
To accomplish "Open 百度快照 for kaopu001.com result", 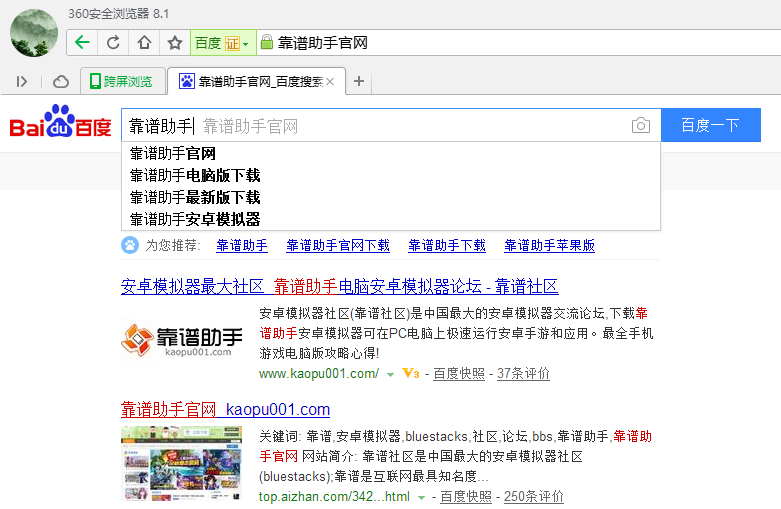I will pyautogui.click(x=459, y=374).
